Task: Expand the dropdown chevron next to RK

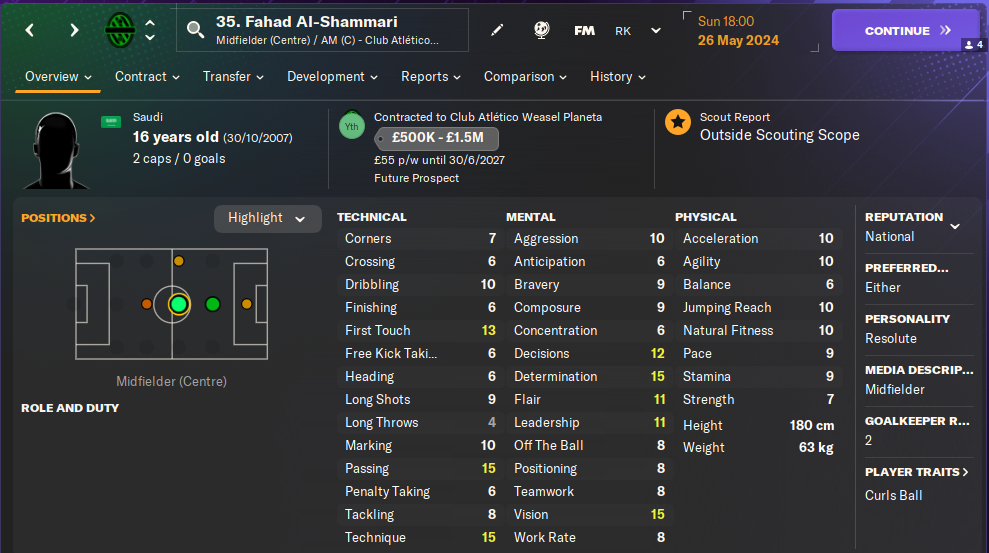Action: point(656,30)
